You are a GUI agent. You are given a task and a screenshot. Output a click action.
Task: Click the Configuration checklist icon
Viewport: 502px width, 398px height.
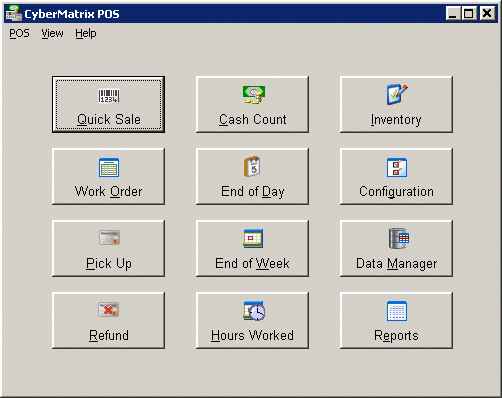coord(397,167)
